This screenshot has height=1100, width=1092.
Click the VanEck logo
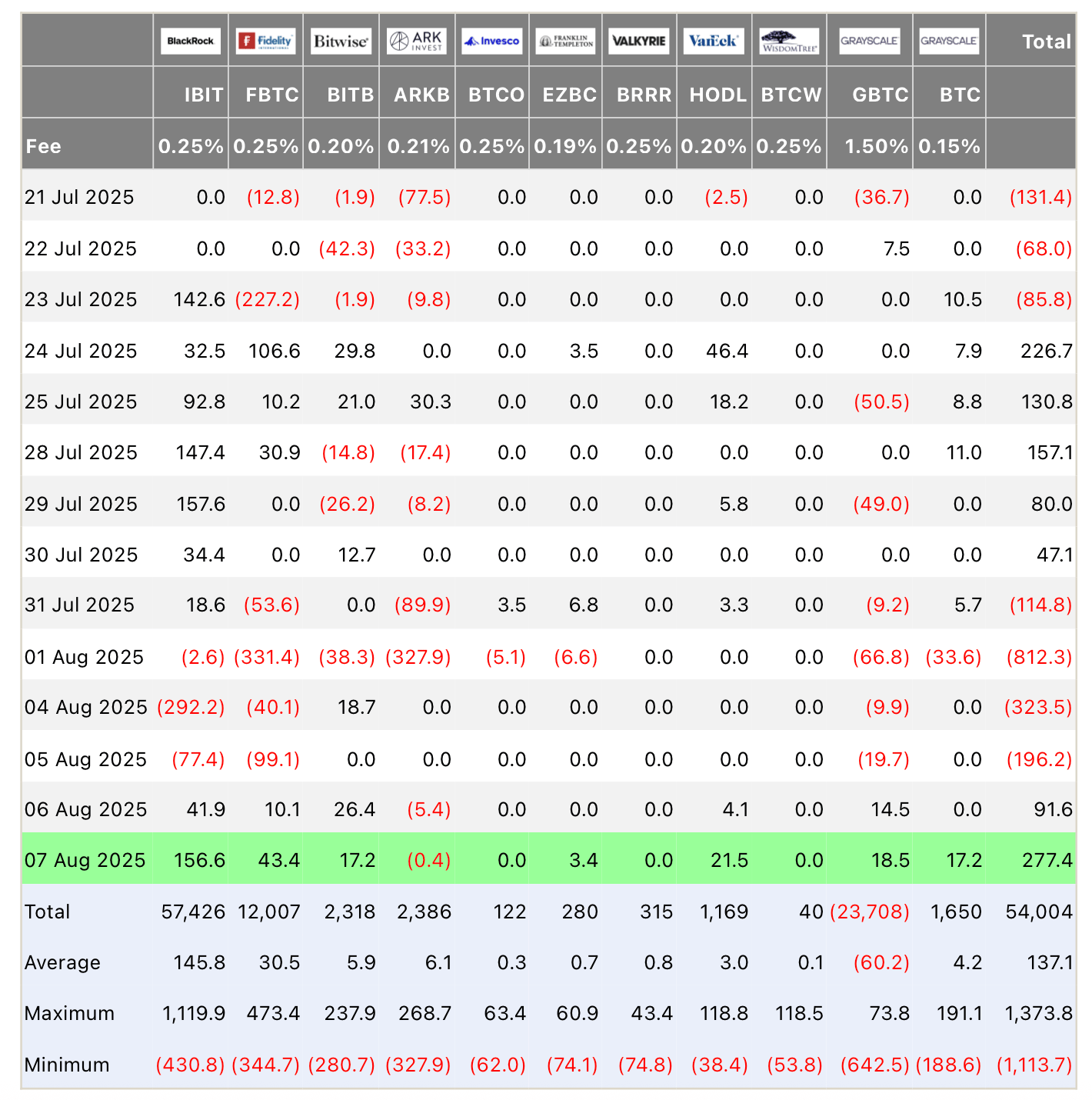[714, 41]
